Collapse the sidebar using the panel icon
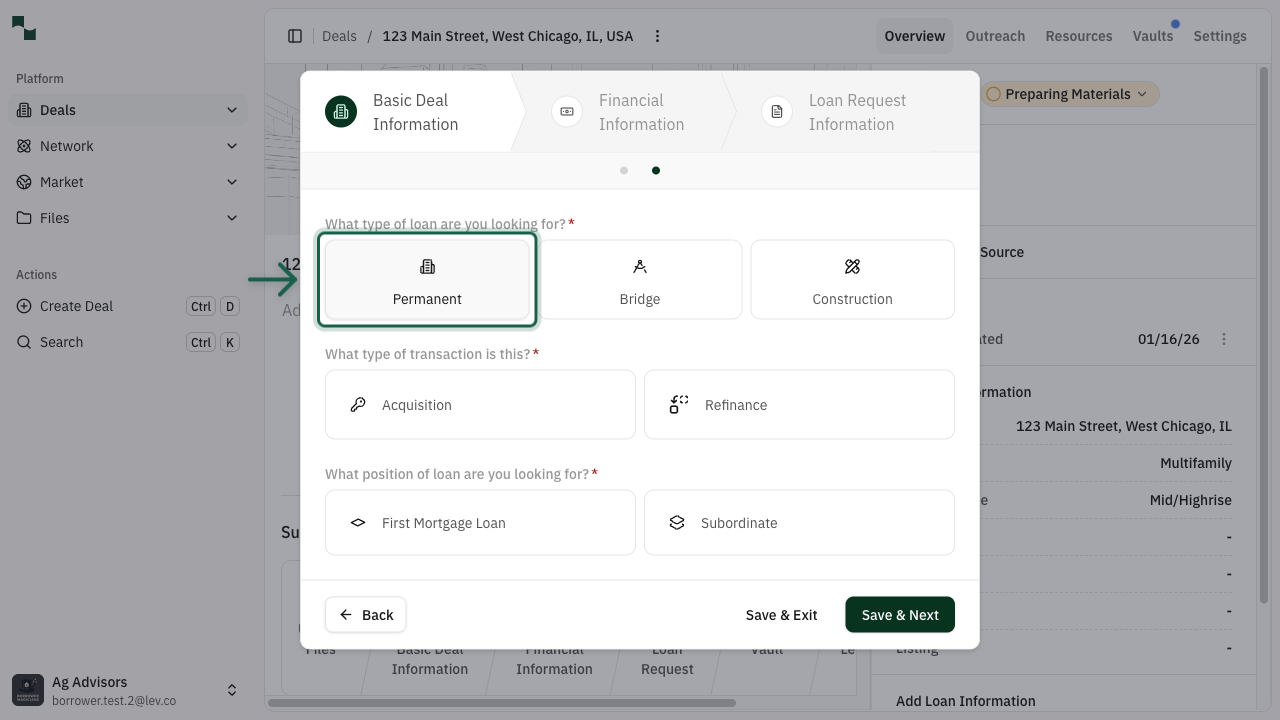The height and width of the screenshot is (720, 1280). click(x=295, y=36)
